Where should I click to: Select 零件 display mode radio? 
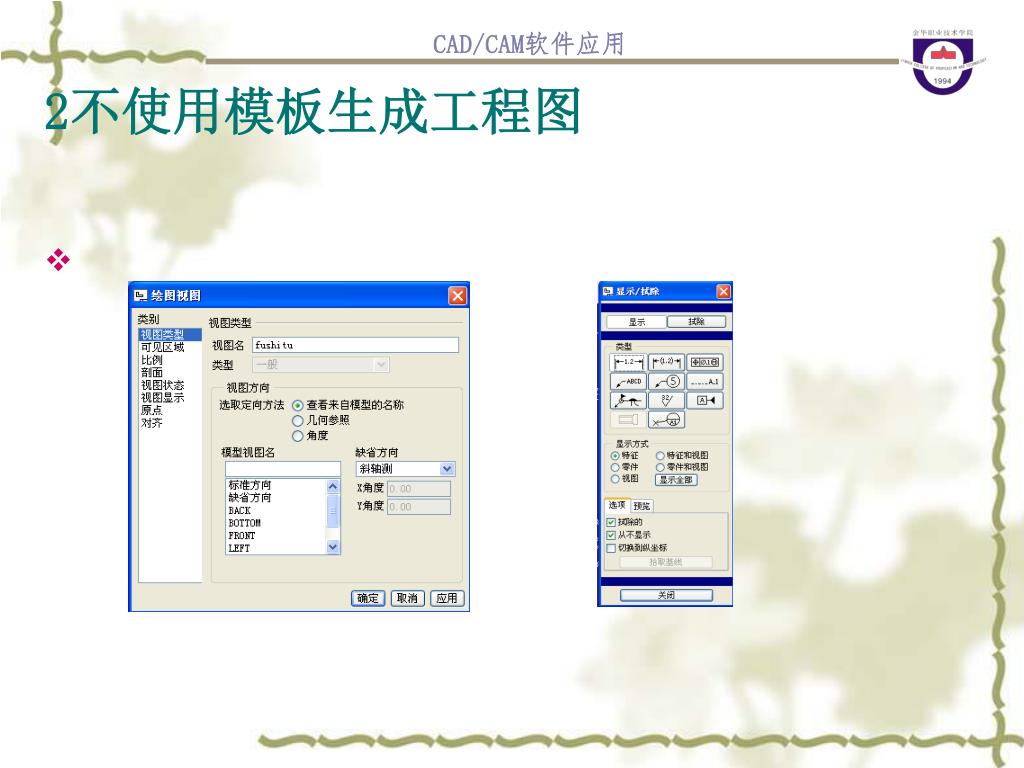(615, 468)
